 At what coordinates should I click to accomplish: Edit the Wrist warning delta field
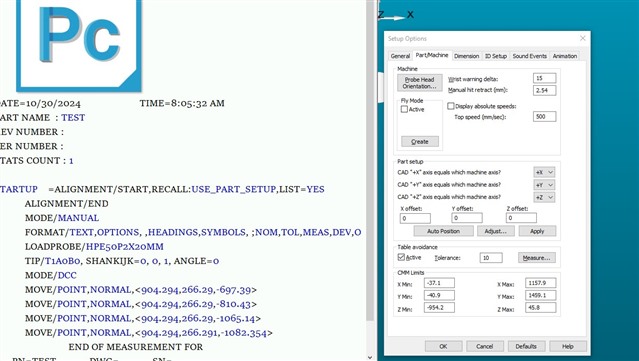click(544, 78)
